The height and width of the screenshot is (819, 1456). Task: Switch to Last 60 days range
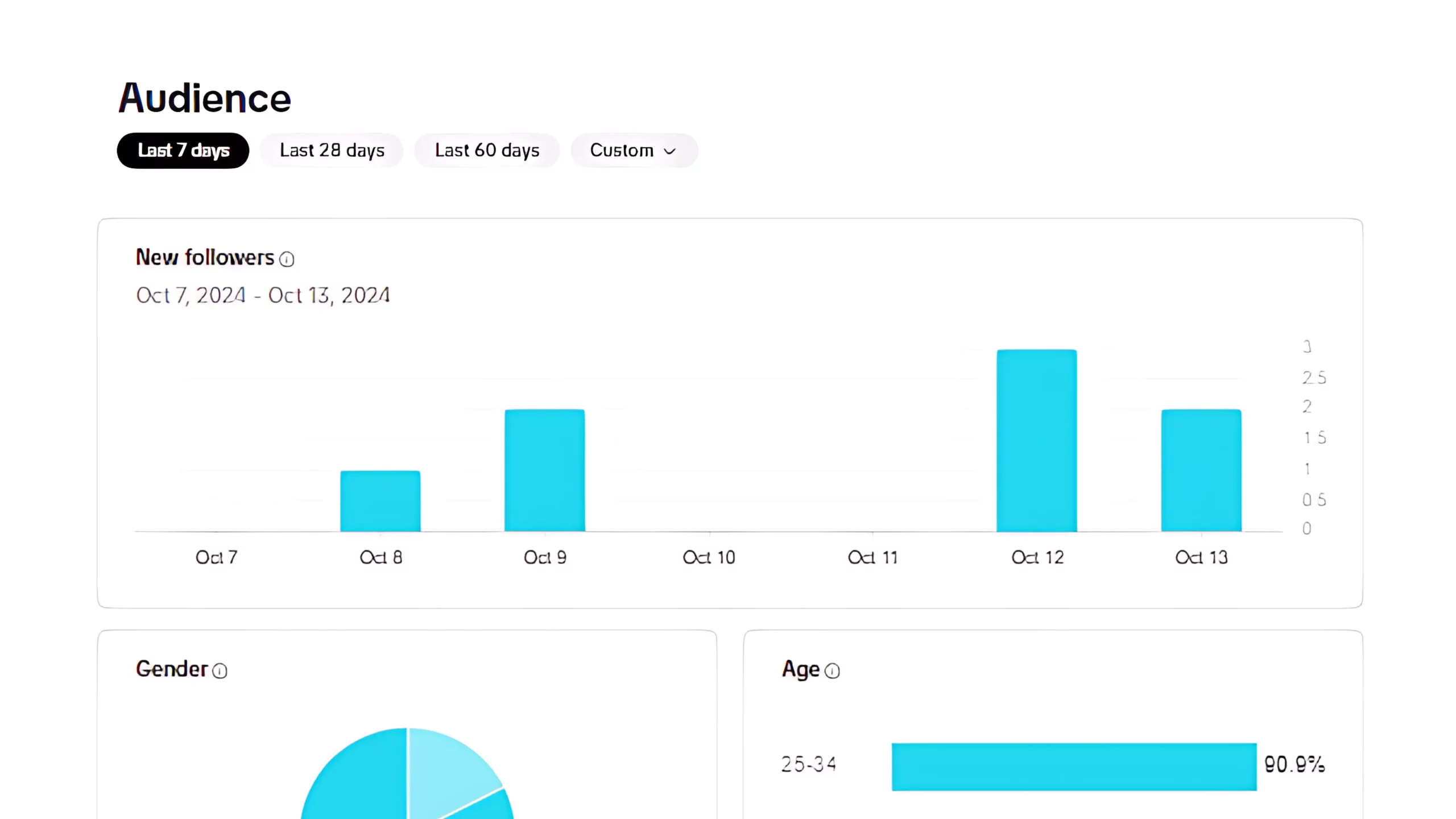click(487, 151)
